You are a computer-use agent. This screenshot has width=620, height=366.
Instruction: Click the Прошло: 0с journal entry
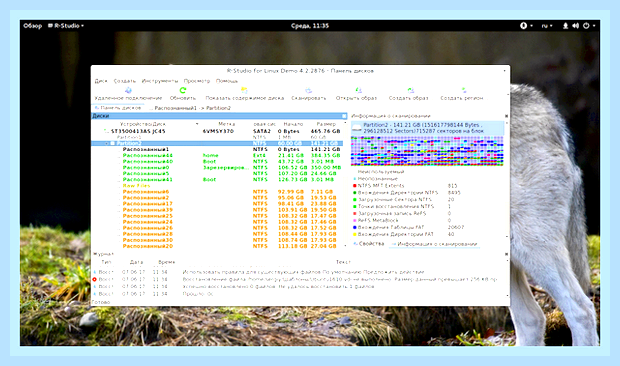[198, 294]
